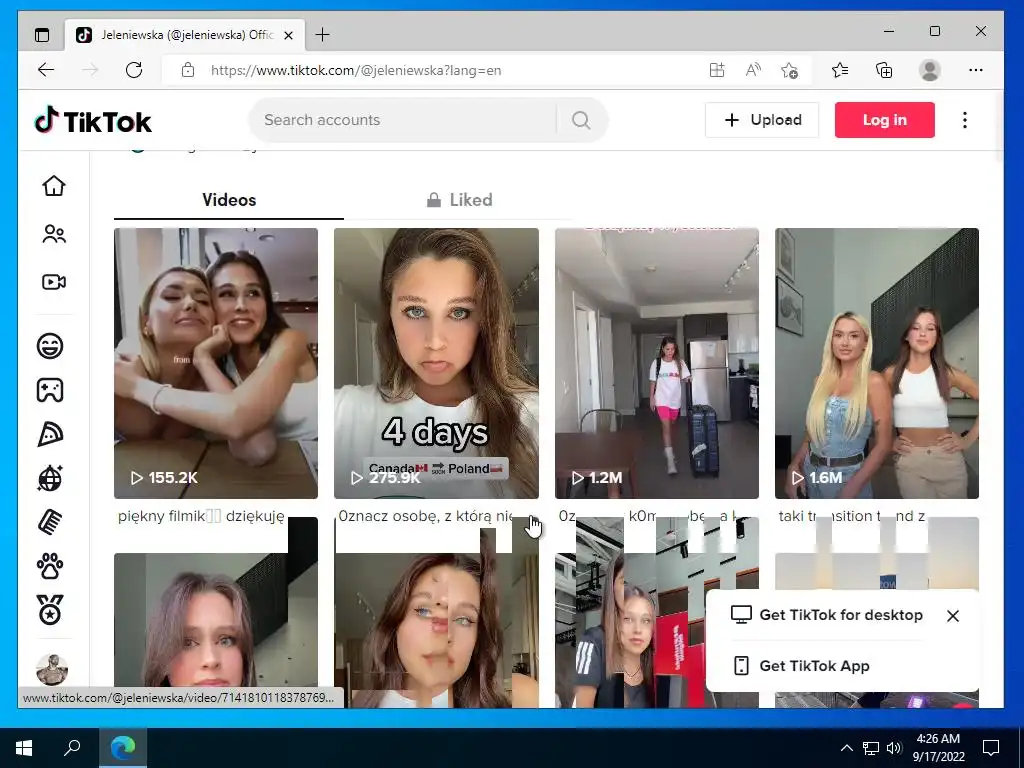Viewport: 1024px width, 768px height.
Task: Open video thumbnail with 155.2K views
Action: click(x=216, y=363)
